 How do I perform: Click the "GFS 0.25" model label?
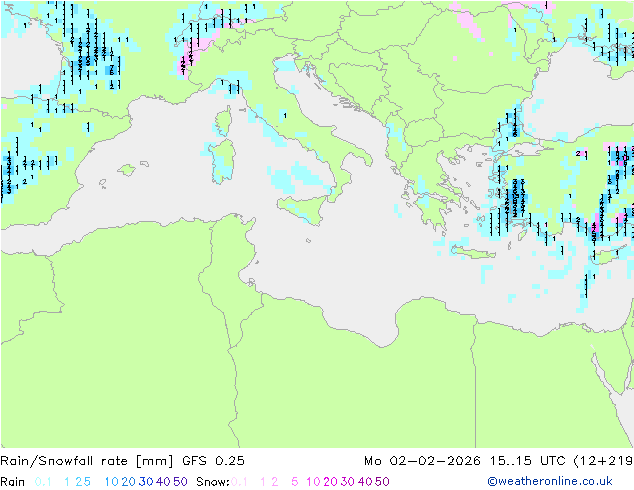click(x=213, y=460)
